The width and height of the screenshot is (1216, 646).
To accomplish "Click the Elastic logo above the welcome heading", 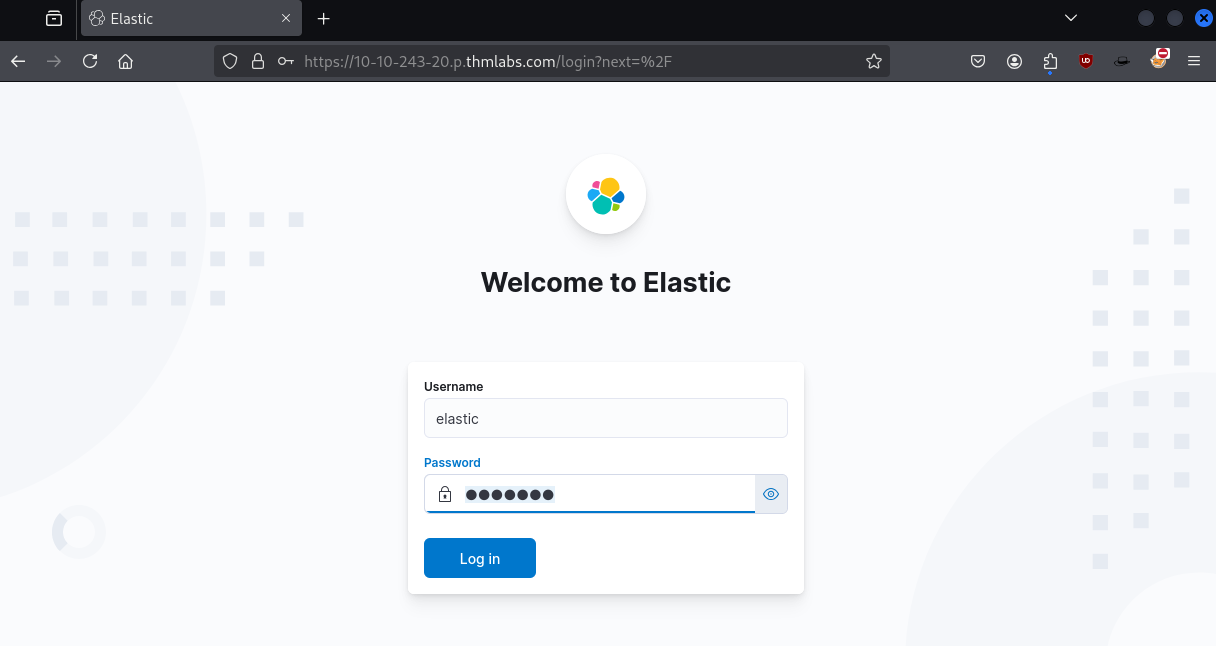I will (606, 194).
